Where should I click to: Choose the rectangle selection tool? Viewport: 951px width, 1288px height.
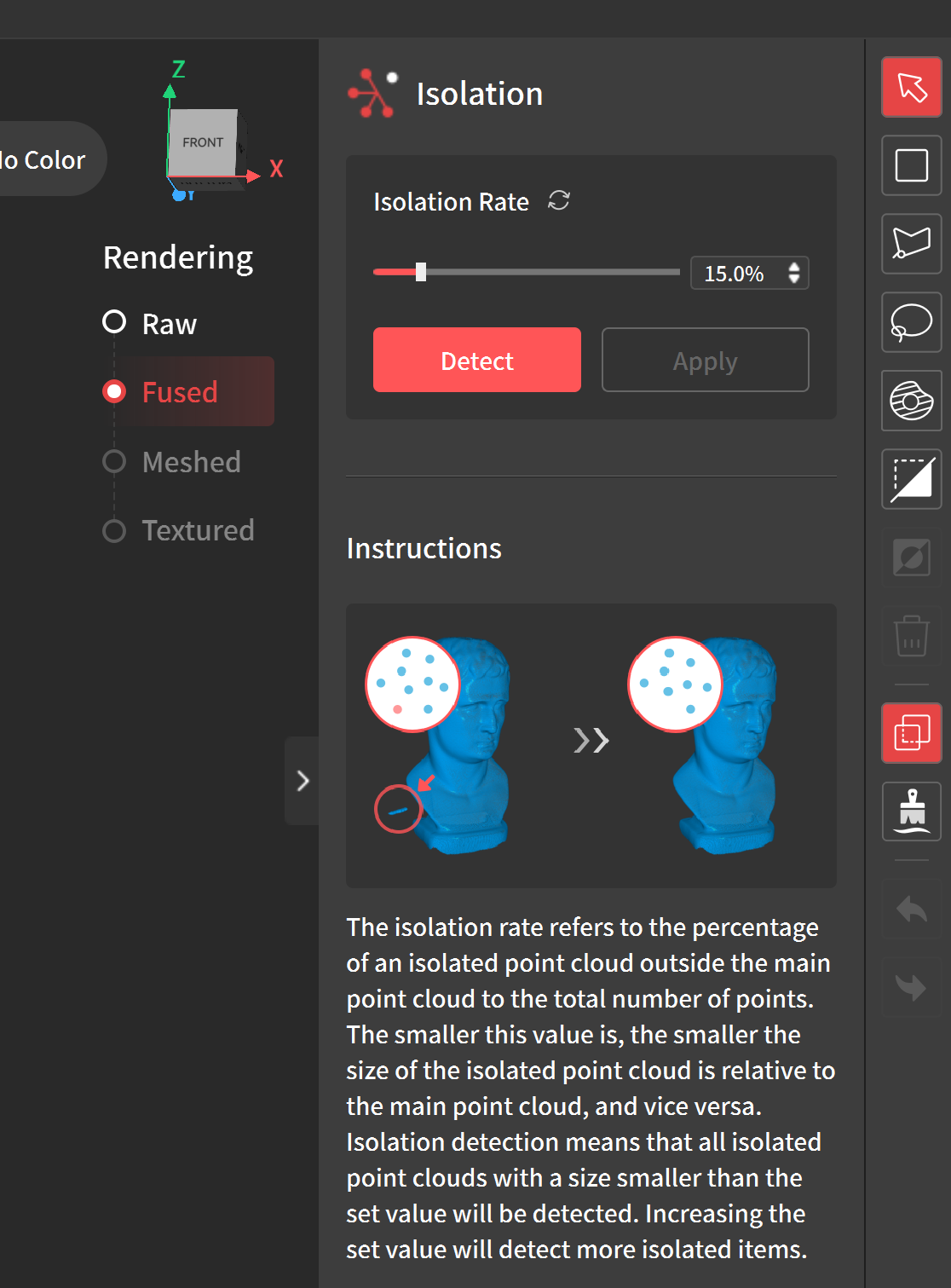click(x=911, y=165)
